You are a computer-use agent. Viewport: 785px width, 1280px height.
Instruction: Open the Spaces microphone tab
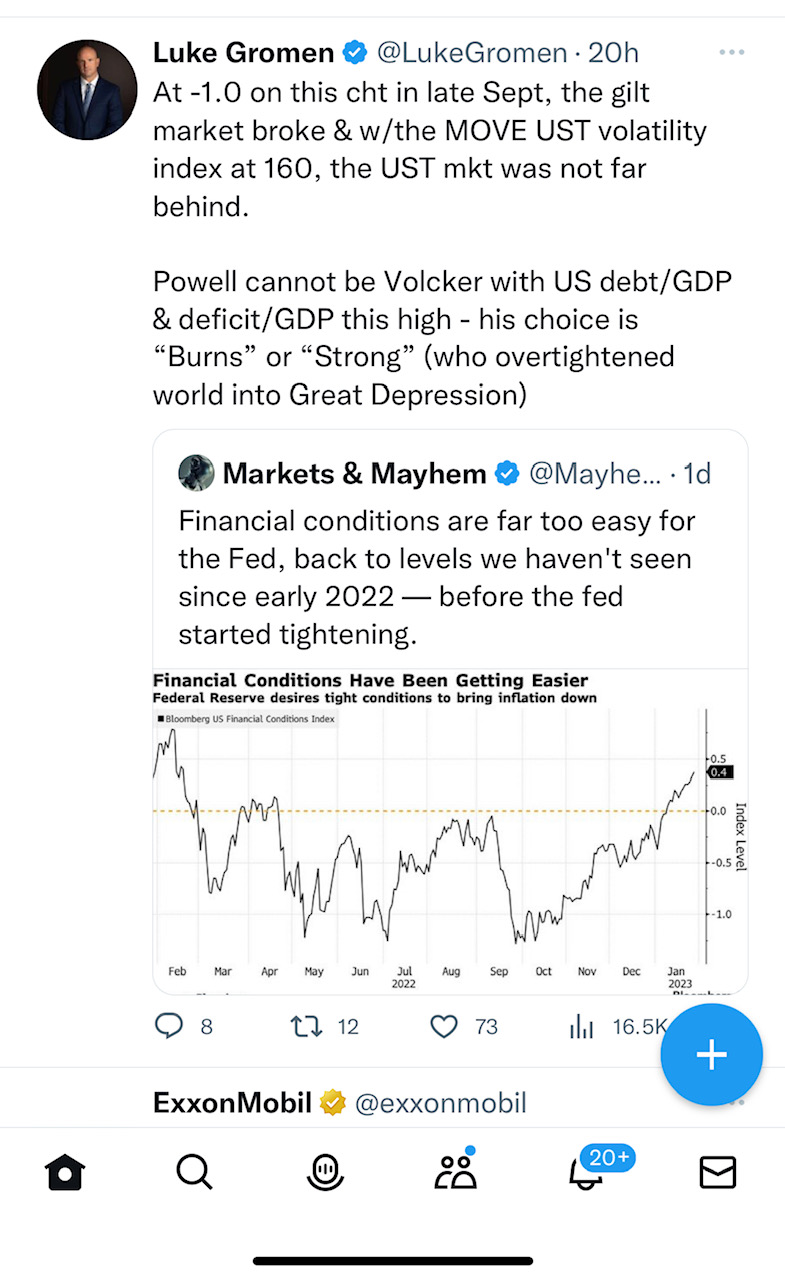point(325,1172)
